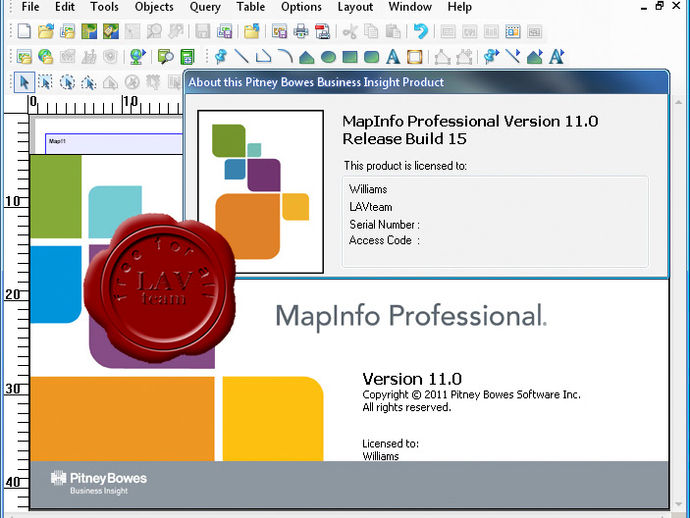Screen dimensions: 690x518
Task: Activate the Select arrow tool
Action: coord(24,82)
